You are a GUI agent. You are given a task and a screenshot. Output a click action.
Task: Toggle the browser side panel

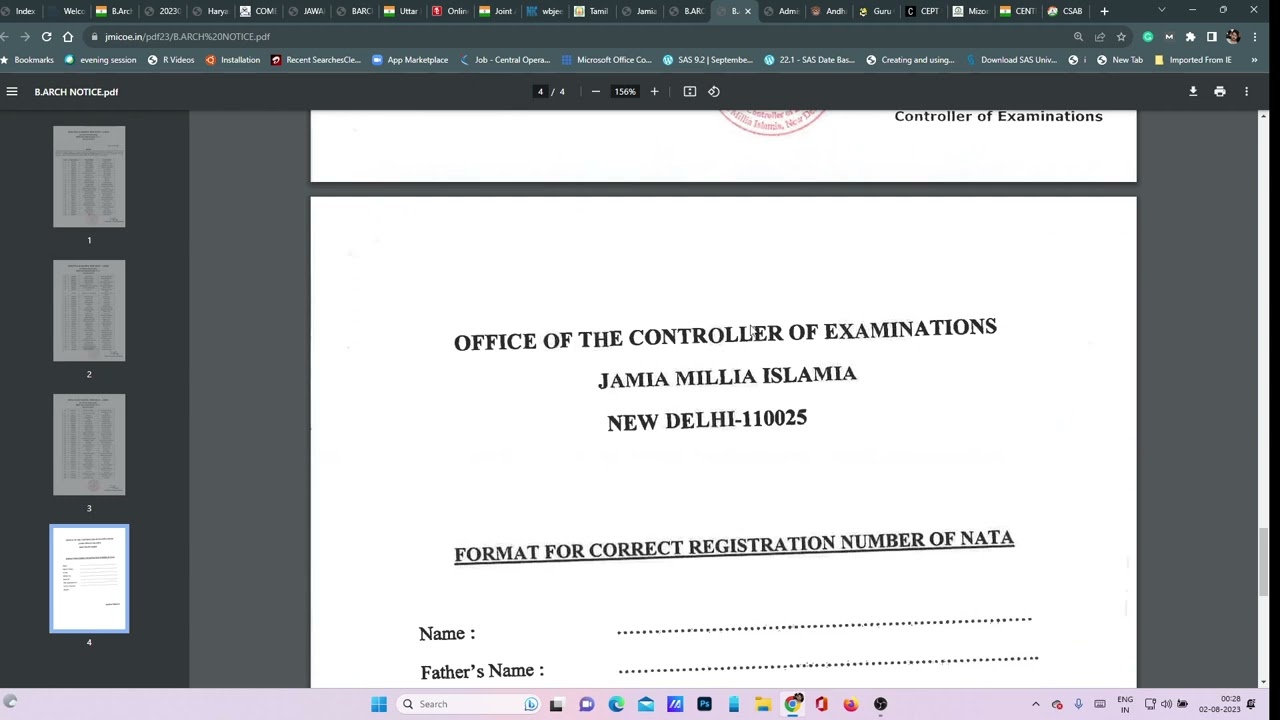point(1211,37)
